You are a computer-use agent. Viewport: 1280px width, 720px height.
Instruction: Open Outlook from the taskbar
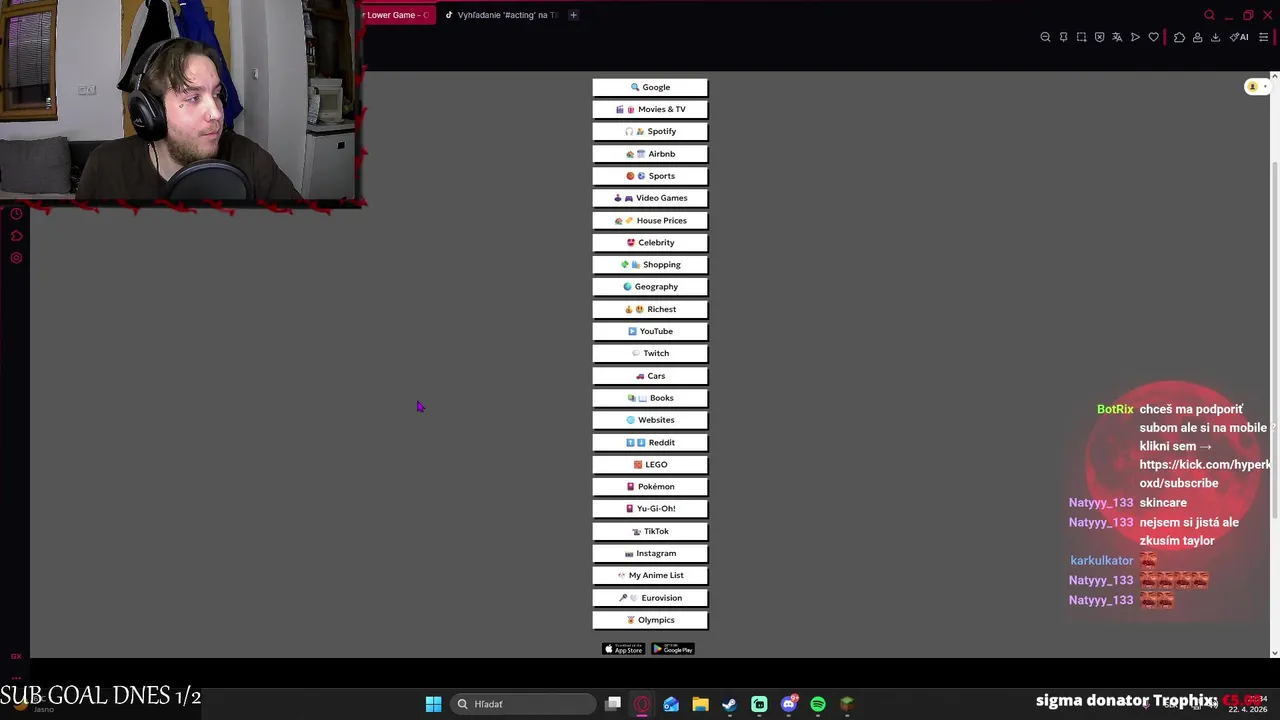pyautogui.click(x=671, y=704)
